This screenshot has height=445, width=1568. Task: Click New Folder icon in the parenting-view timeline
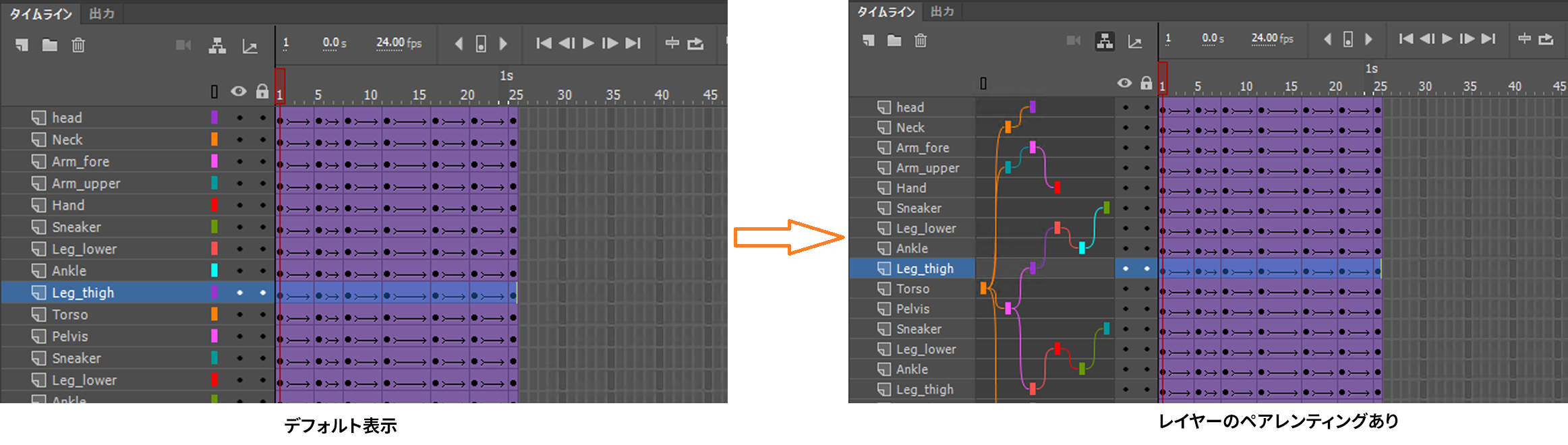click(x=894, y=40)
